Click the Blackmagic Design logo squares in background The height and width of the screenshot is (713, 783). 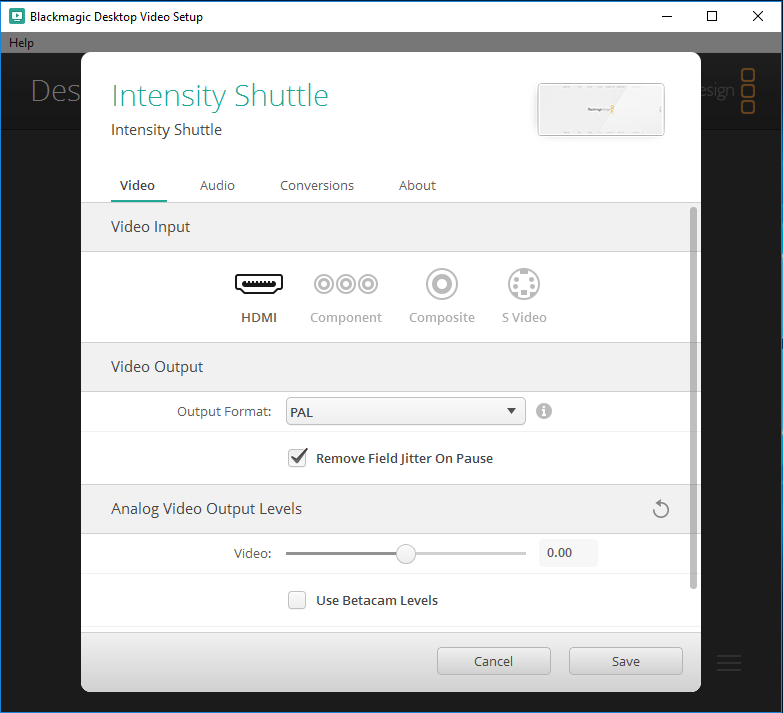[x=748, y=91]
